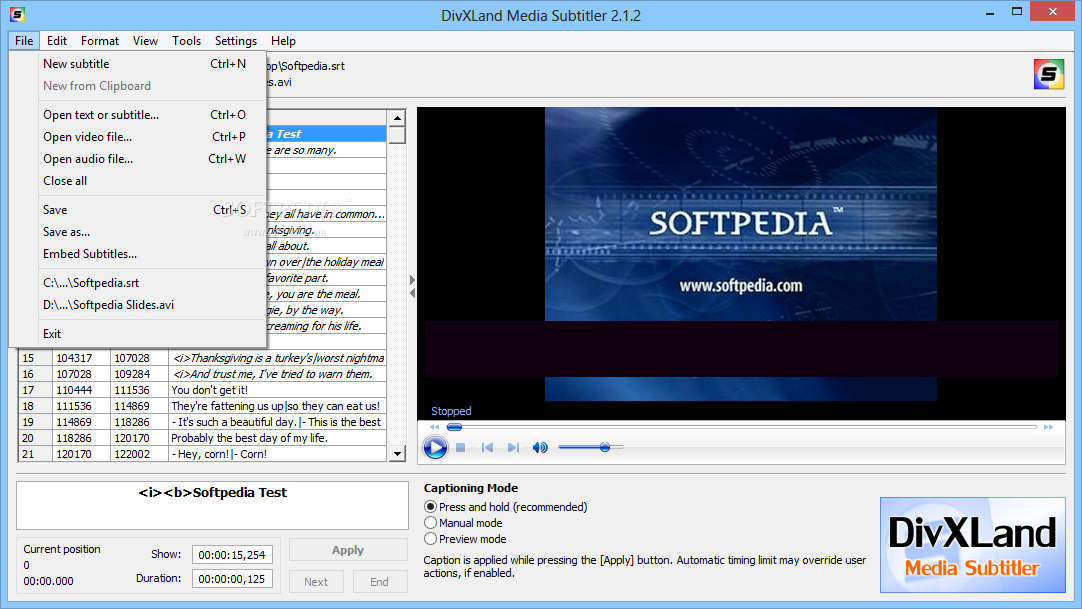Select Save as... menu entry

pyautogui.click(x=138, y=232)
